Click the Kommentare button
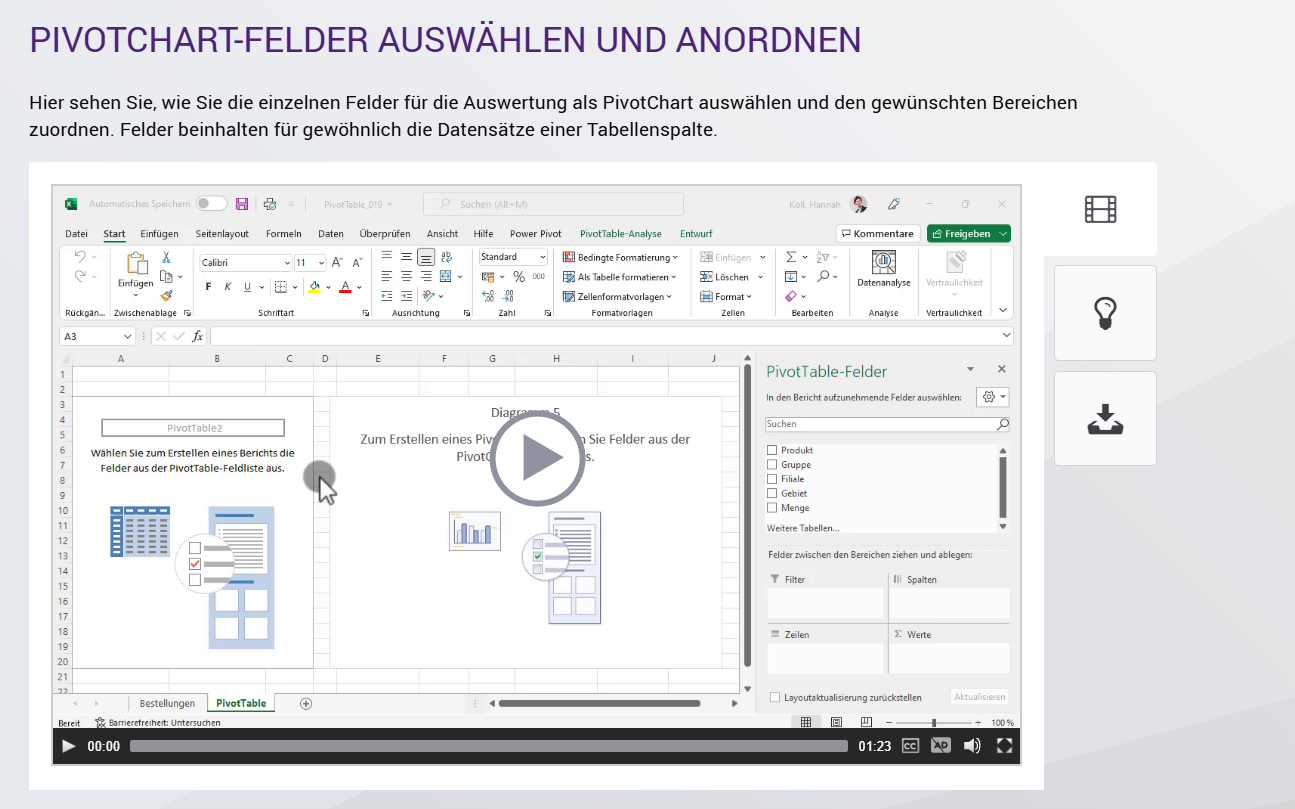Image resolution: width=1295 pixels, height=809 pixels. 878,234
